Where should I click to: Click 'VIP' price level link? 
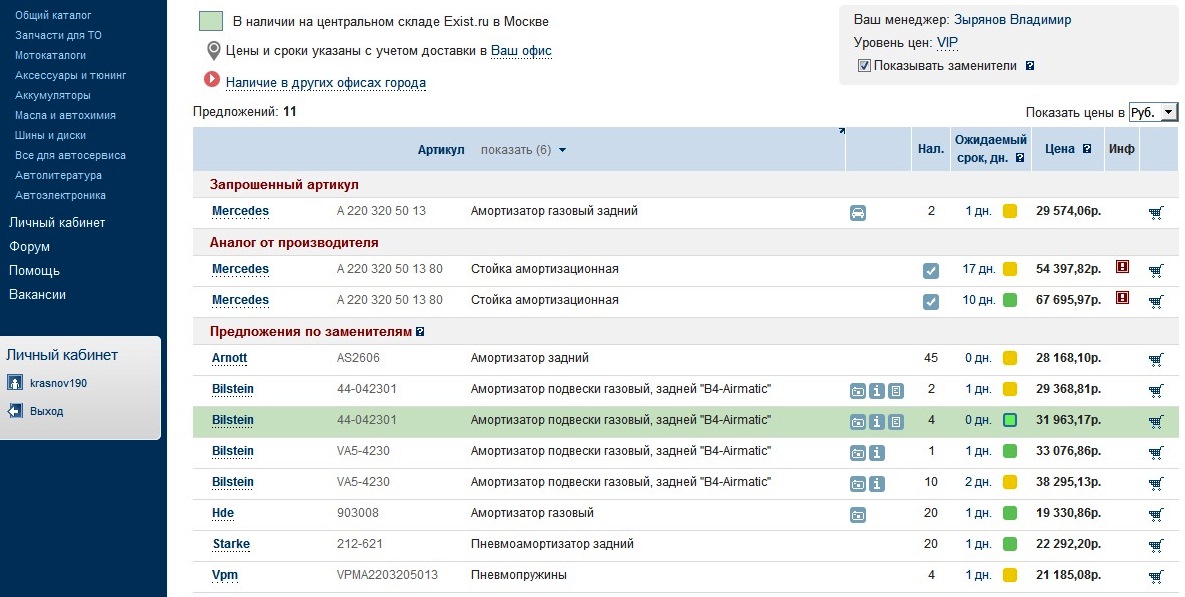click(948, 42)
